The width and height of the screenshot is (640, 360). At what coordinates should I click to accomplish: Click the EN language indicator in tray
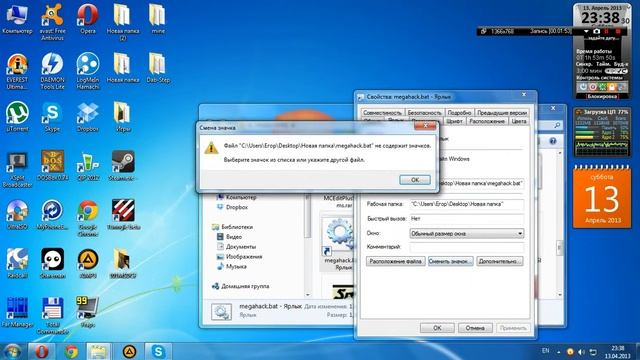coord(545,351)
